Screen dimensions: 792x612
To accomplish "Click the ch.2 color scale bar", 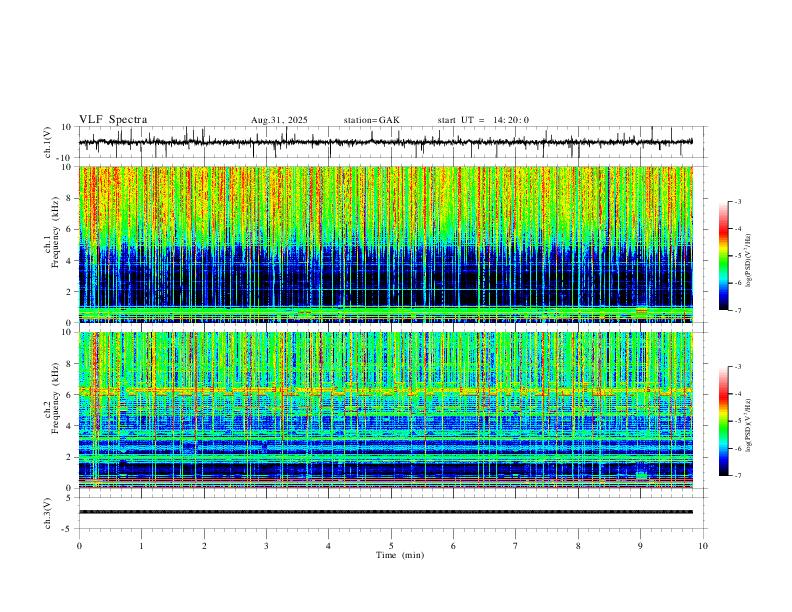I will point(723,421).
